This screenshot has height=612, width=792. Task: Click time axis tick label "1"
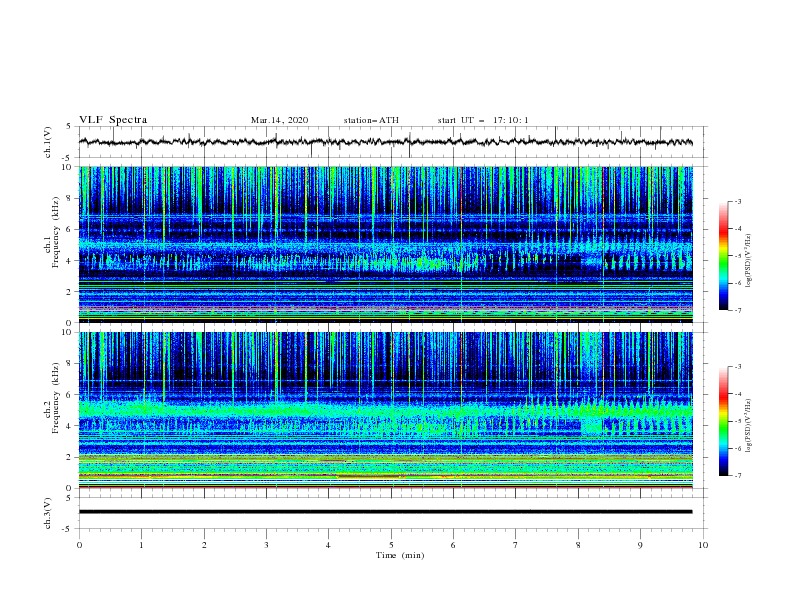tap(141, 545)
